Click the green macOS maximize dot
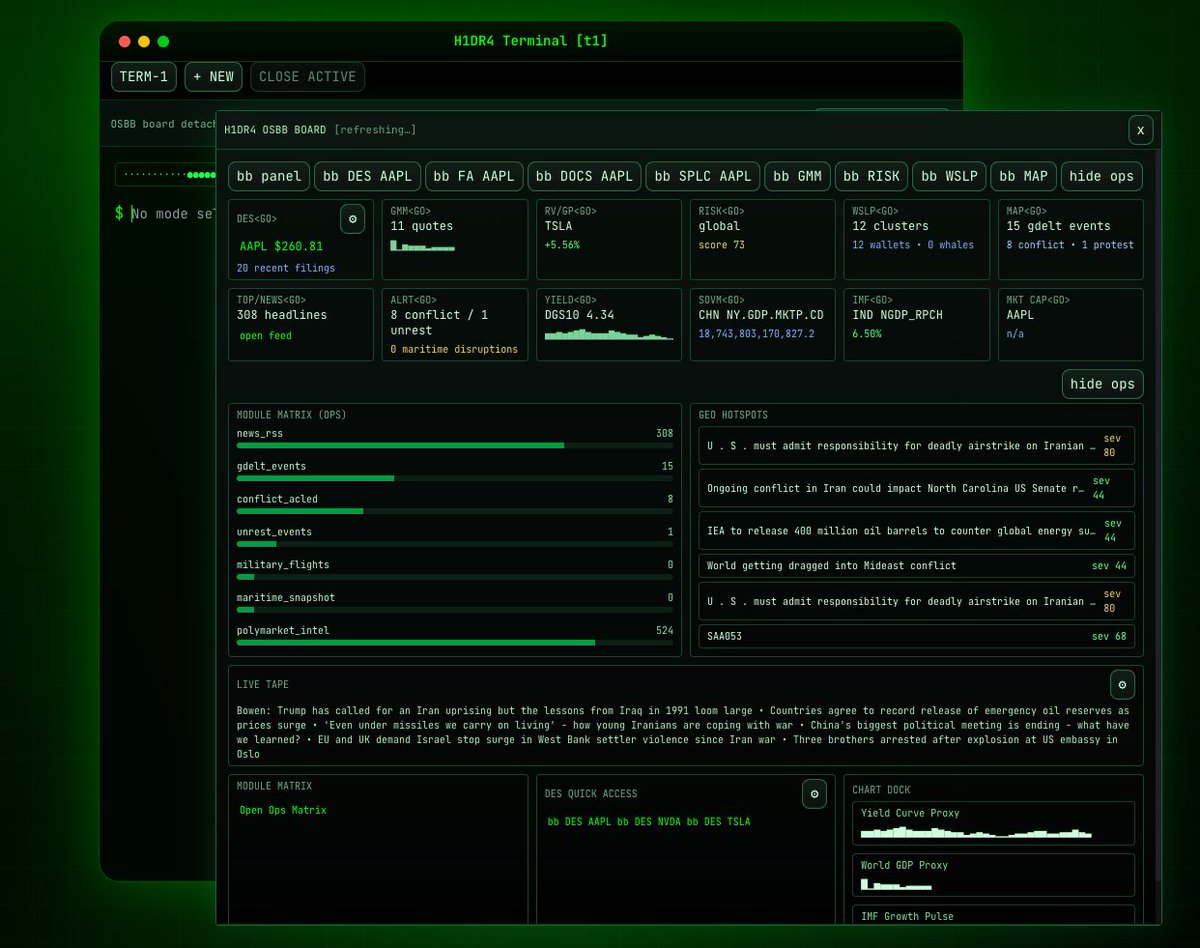The width and height of the screenshot is (1200, 948). click(x=163, y=41)
